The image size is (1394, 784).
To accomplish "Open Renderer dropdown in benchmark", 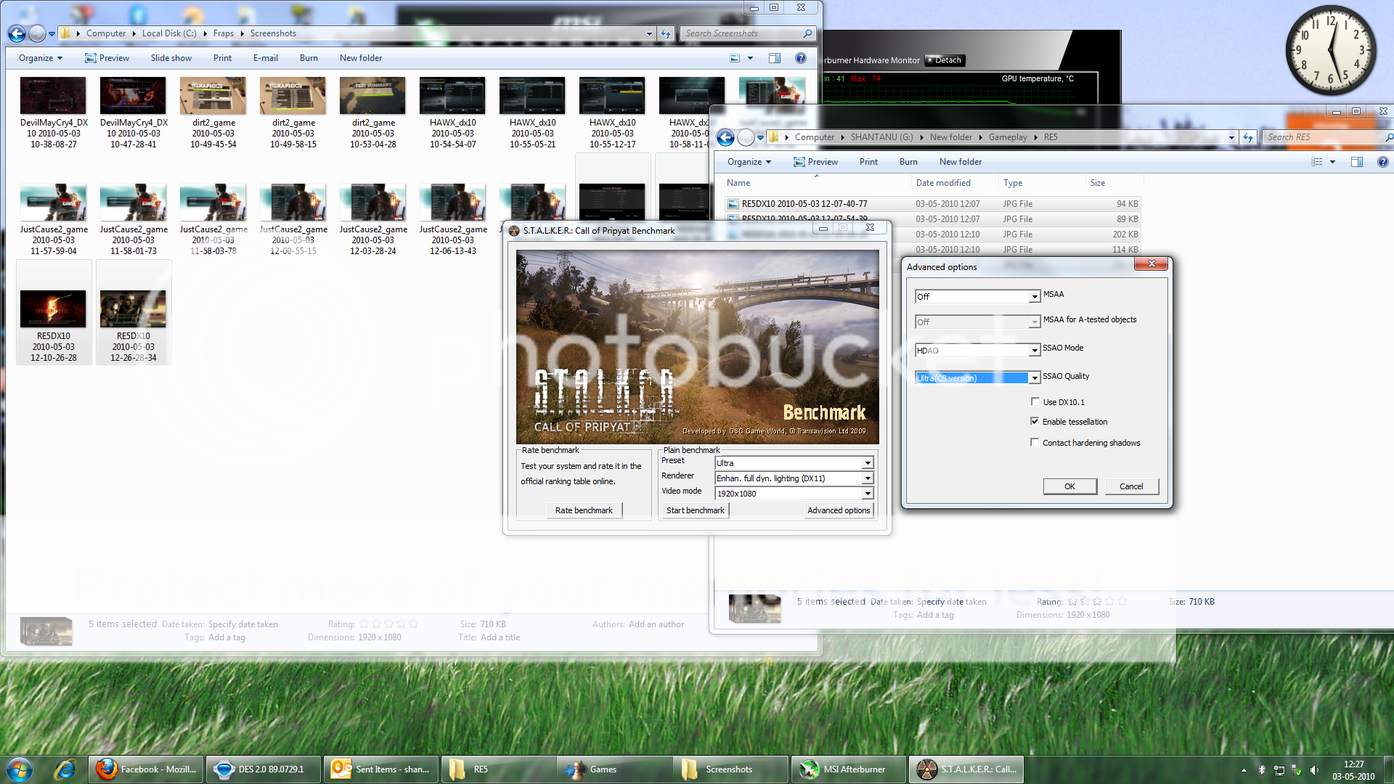I will pyautogui.click(x=867, y=478).
